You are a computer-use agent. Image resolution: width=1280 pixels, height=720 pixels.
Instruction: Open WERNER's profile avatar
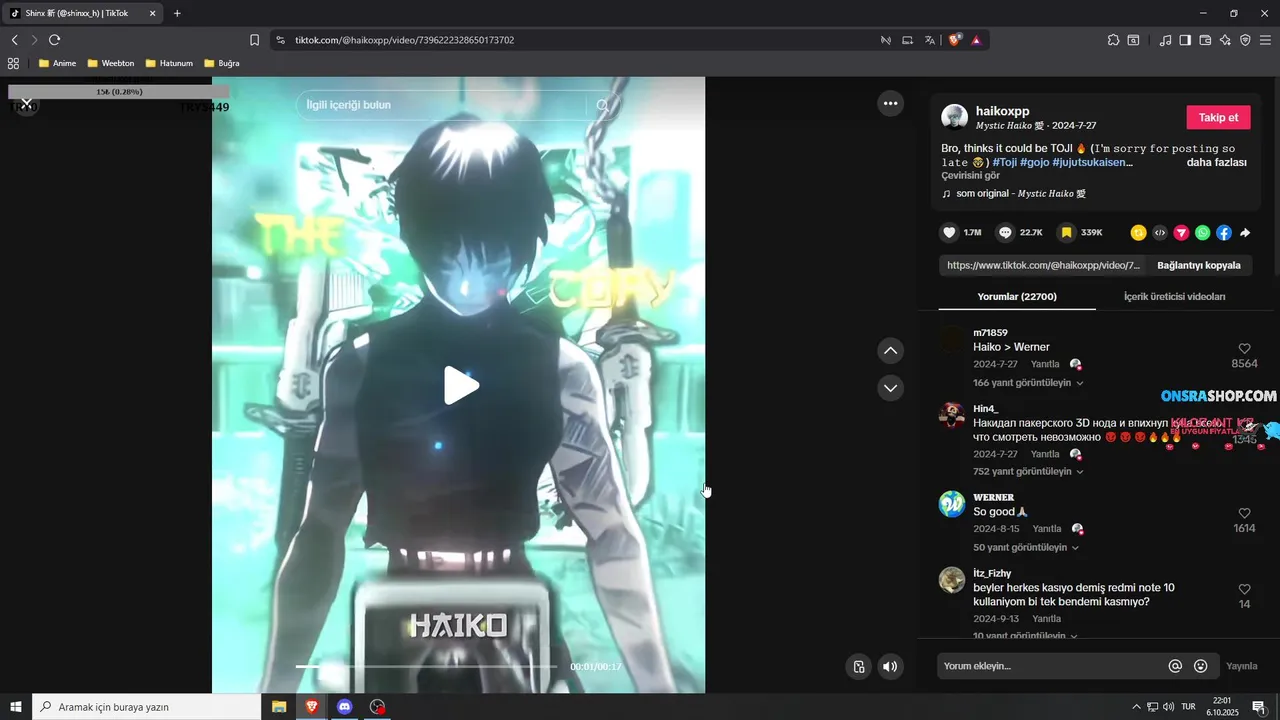click(952, 504)
